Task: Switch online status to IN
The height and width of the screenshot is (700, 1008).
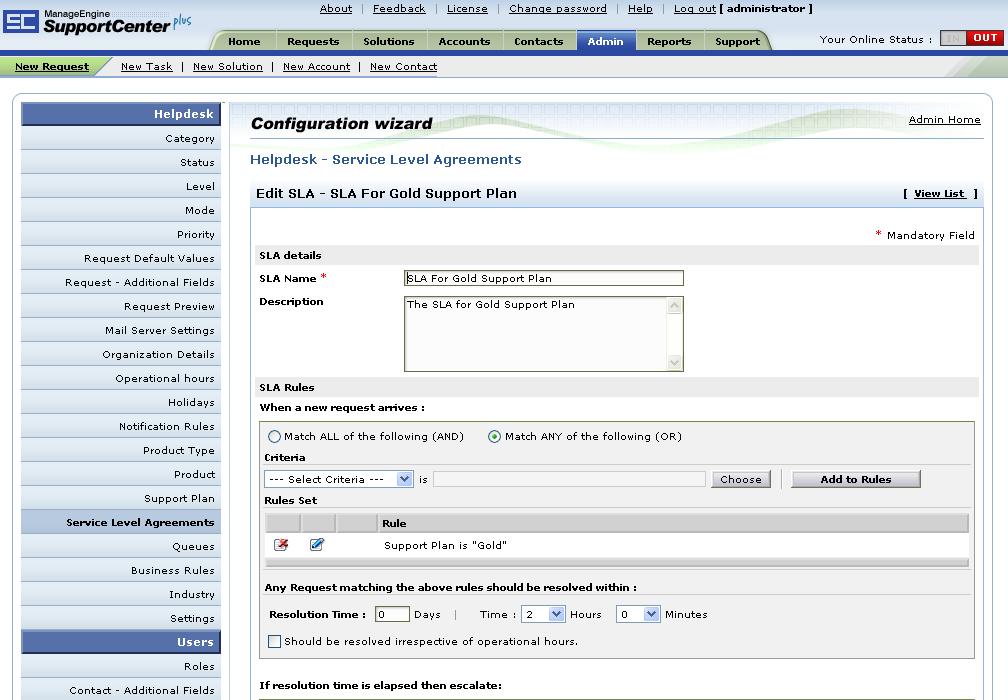Action: click(954, 38)
